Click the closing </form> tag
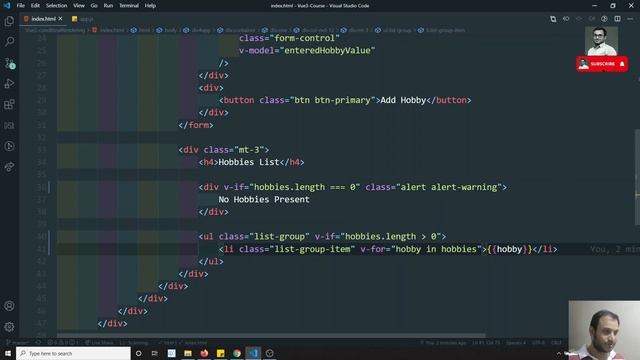The height and width of the screenshot is (360, 640). [x=196, y=125]
